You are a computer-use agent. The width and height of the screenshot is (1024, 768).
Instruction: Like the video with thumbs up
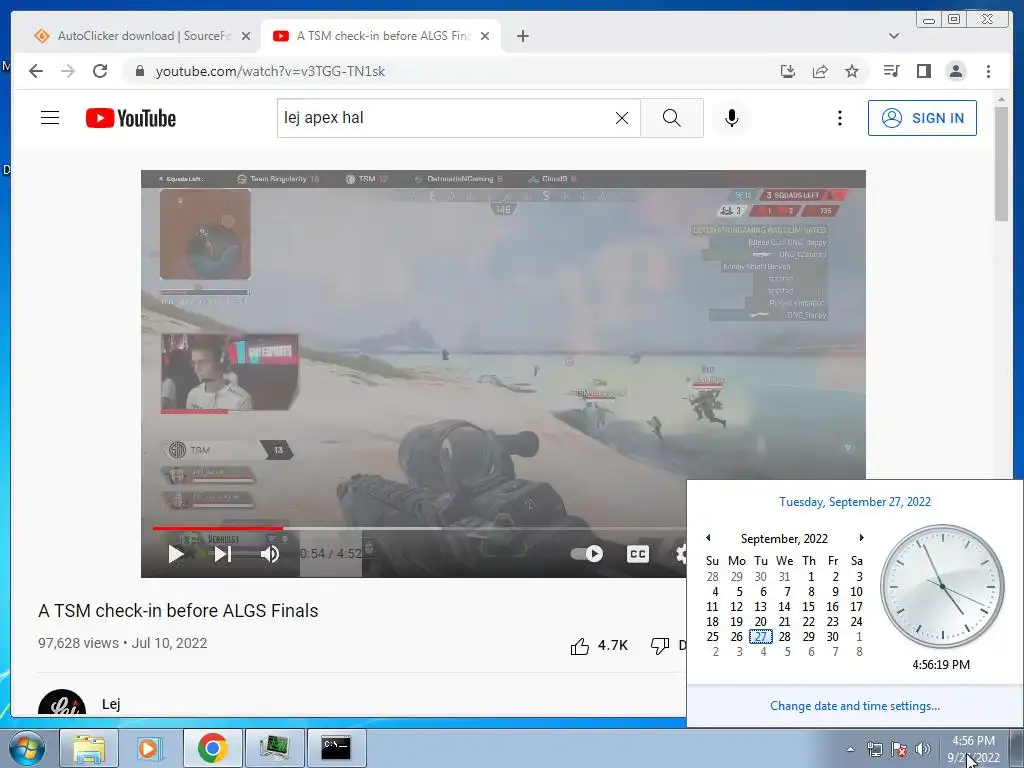[579, 646]
